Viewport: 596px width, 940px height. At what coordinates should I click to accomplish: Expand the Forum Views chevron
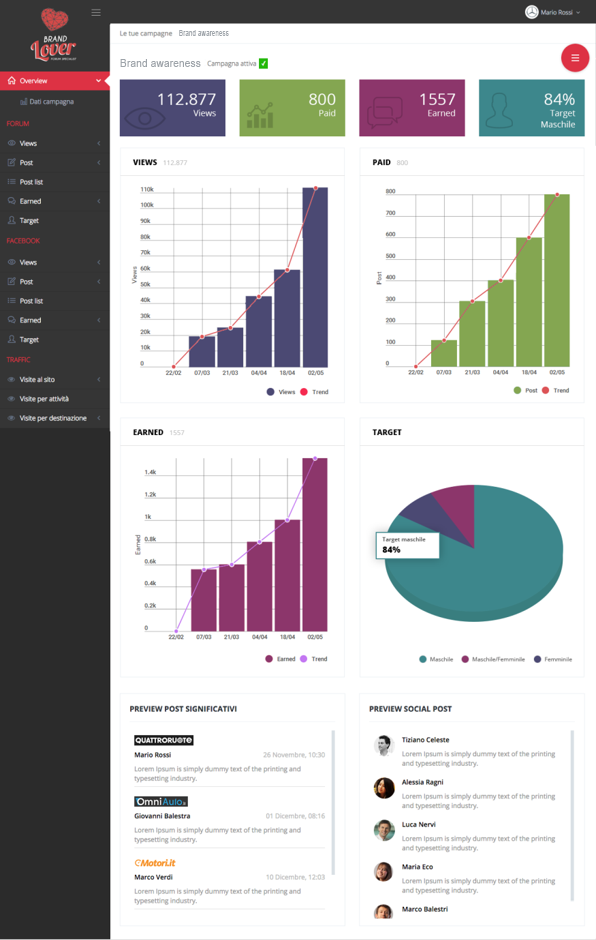98,143
